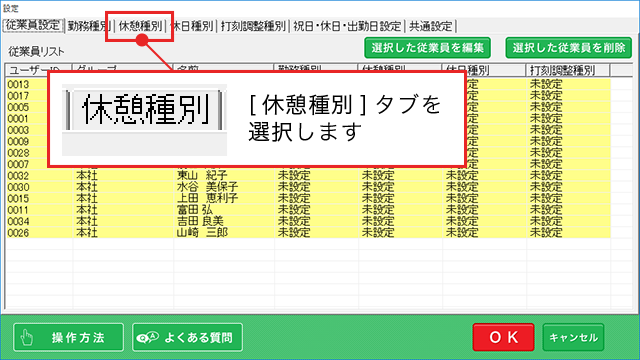Image resolution: width=640 pixels, height=360 pixels.
Task: Select employee row 水谷 美保子
Action: pos(308,187)
